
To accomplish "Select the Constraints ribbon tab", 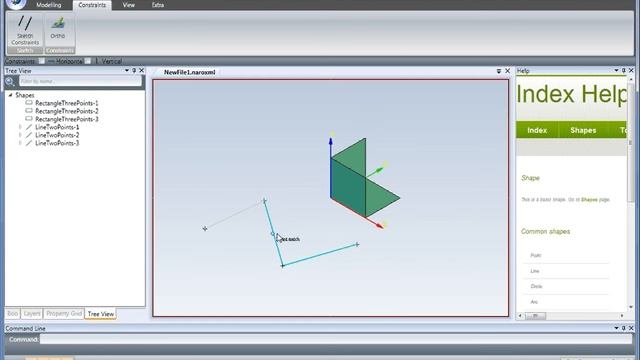I will pyautogui.click(x=92, y=5).
